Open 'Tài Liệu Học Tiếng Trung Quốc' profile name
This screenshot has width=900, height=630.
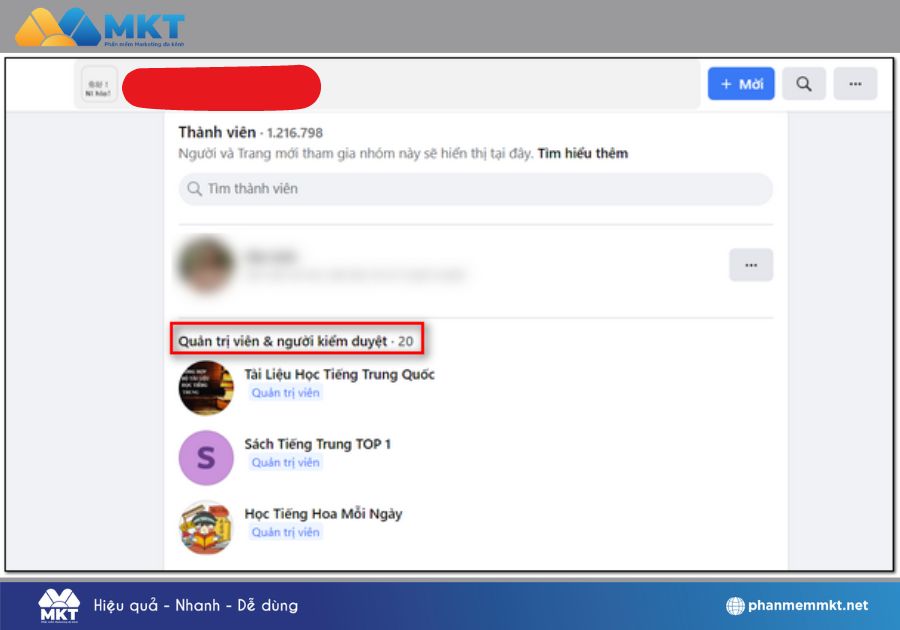pyautogui.click(x=340, y=375)
